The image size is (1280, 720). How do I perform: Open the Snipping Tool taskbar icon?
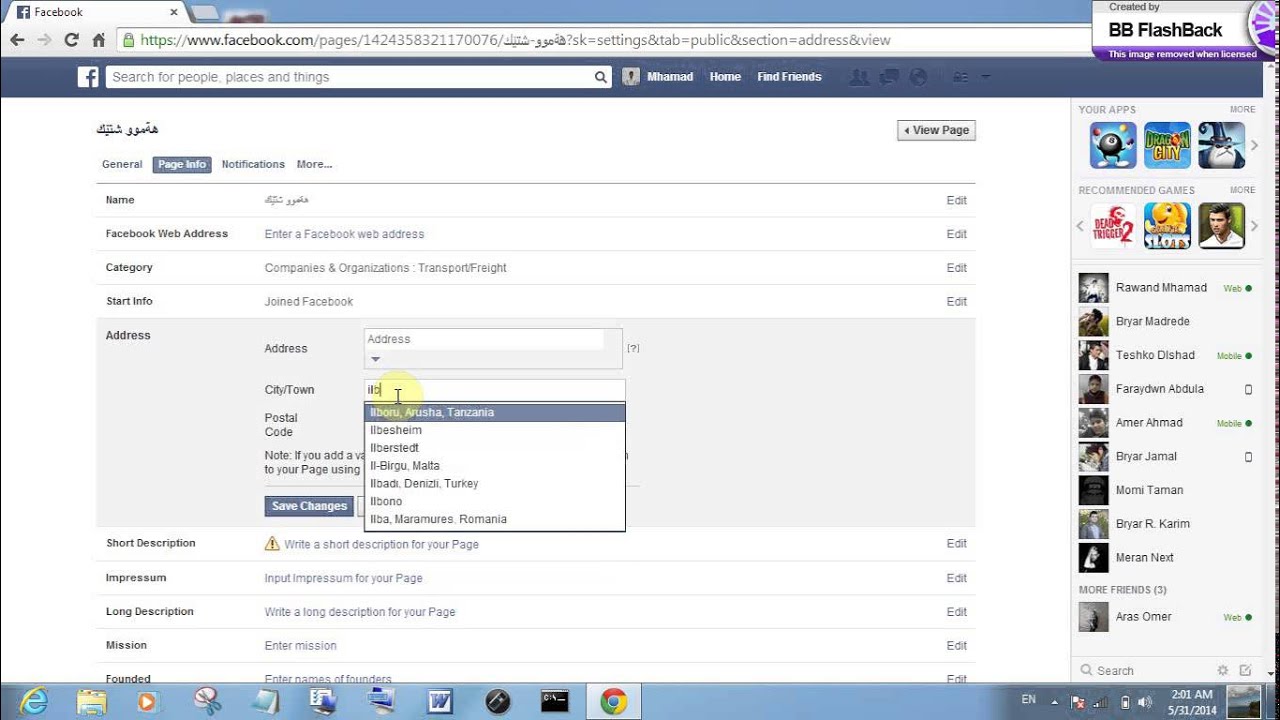pos(207,701)
